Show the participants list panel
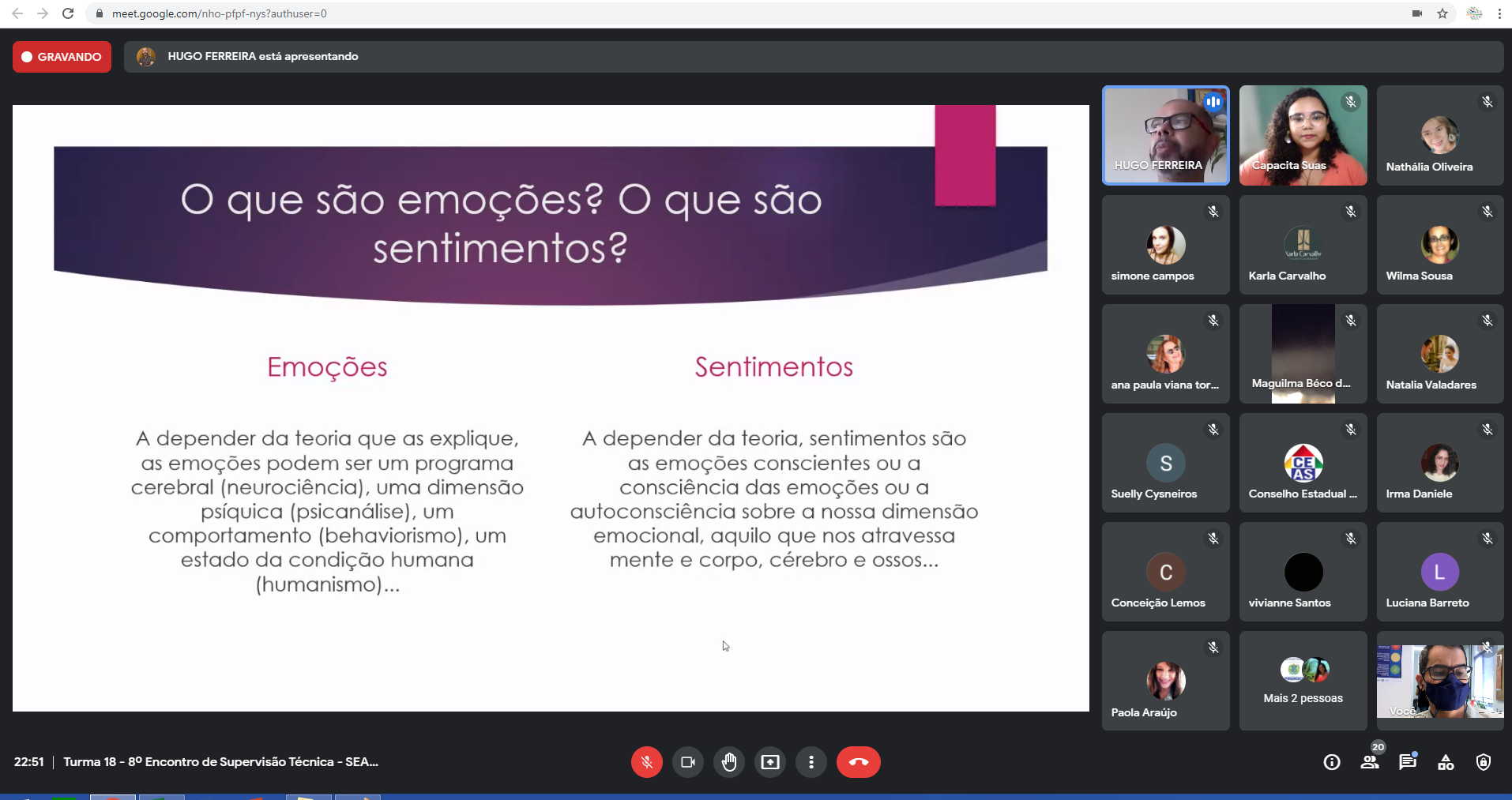1512x800 pixels. [x=1370, y=762]
